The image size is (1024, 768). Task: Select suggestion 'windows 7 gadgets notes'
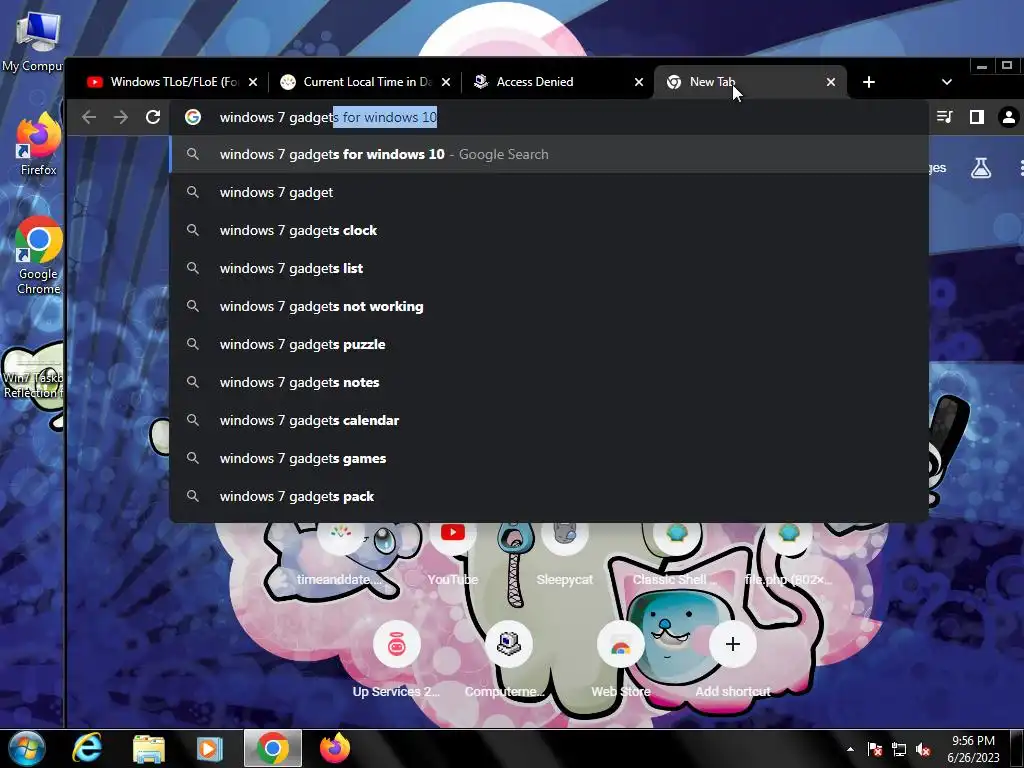[x=549, y=382]
